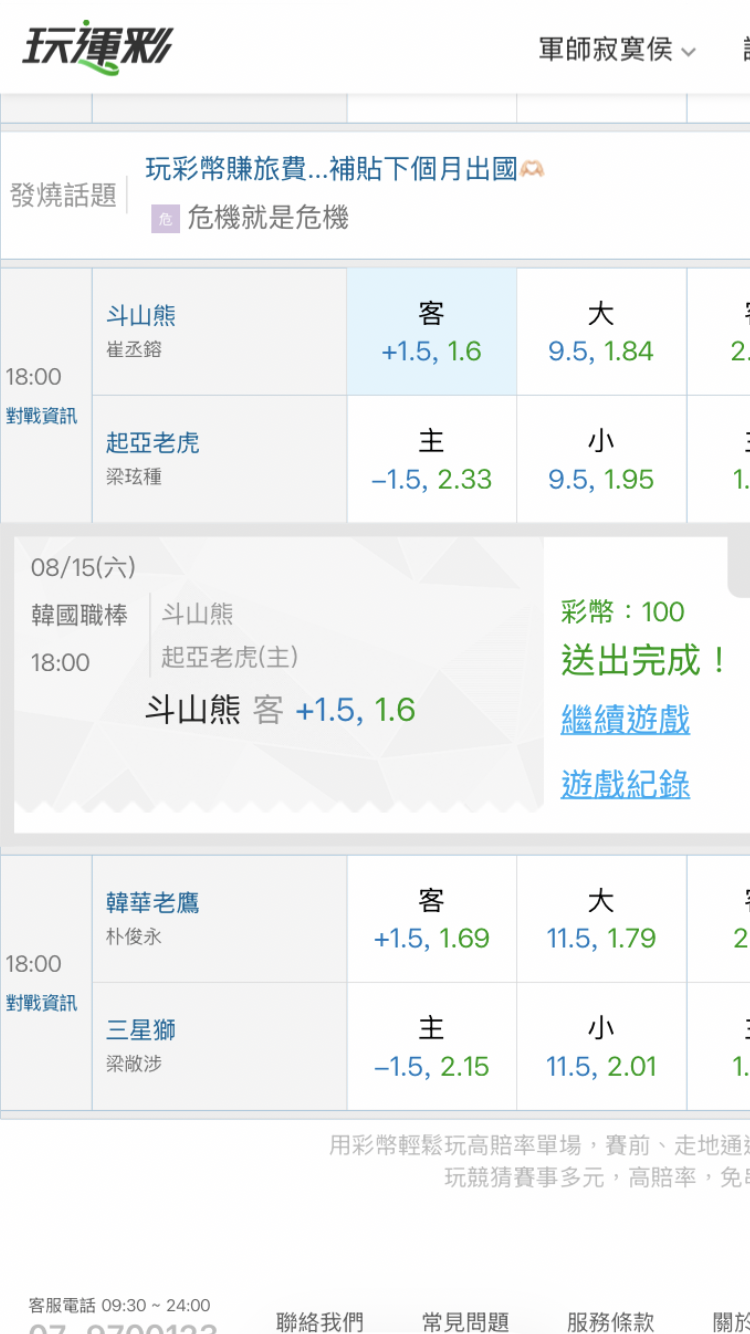Select 小 9.5, 1.95 option
This screenshot has height=1334, width=750.
(601, 459)
